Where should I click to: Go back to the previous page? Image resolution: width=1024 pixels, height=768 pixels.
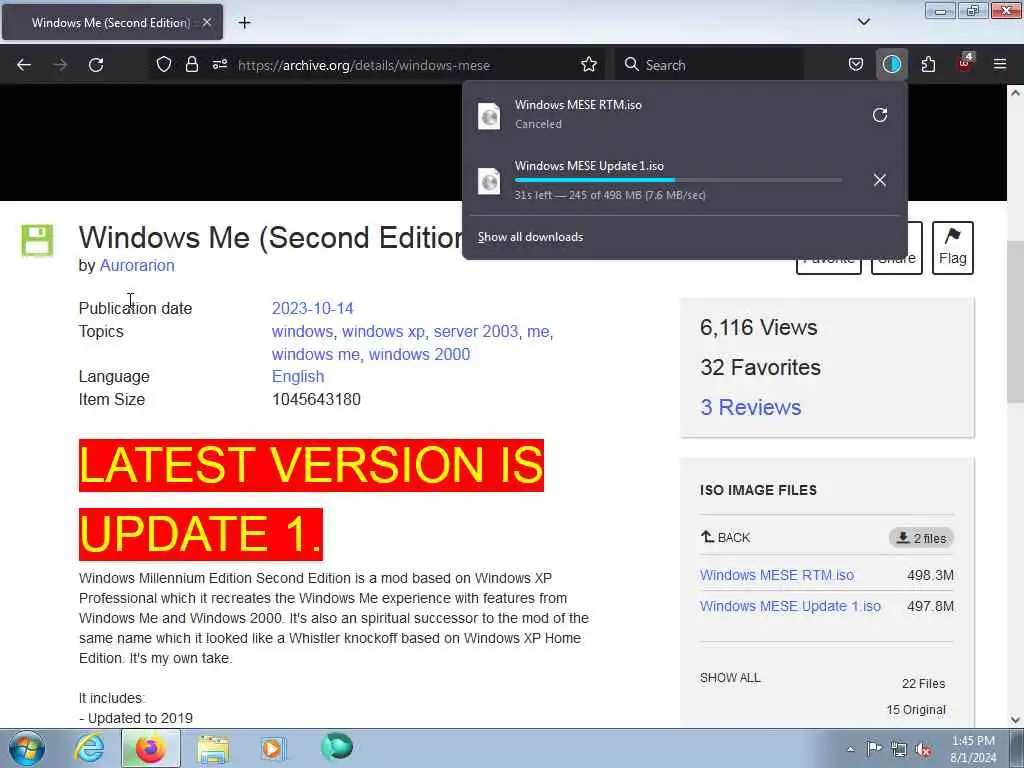click(x=24, y=65)
